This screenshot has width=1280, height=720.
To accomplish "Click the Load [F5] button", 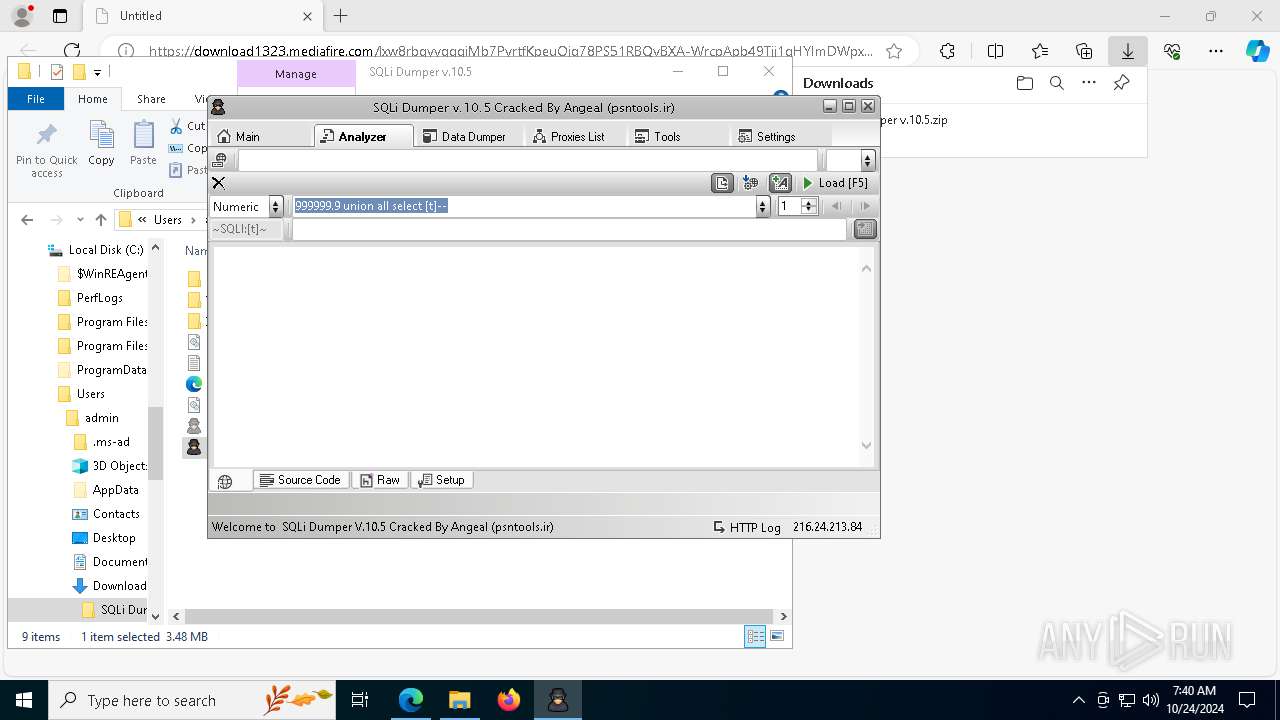I will click(x=836, y=183).
